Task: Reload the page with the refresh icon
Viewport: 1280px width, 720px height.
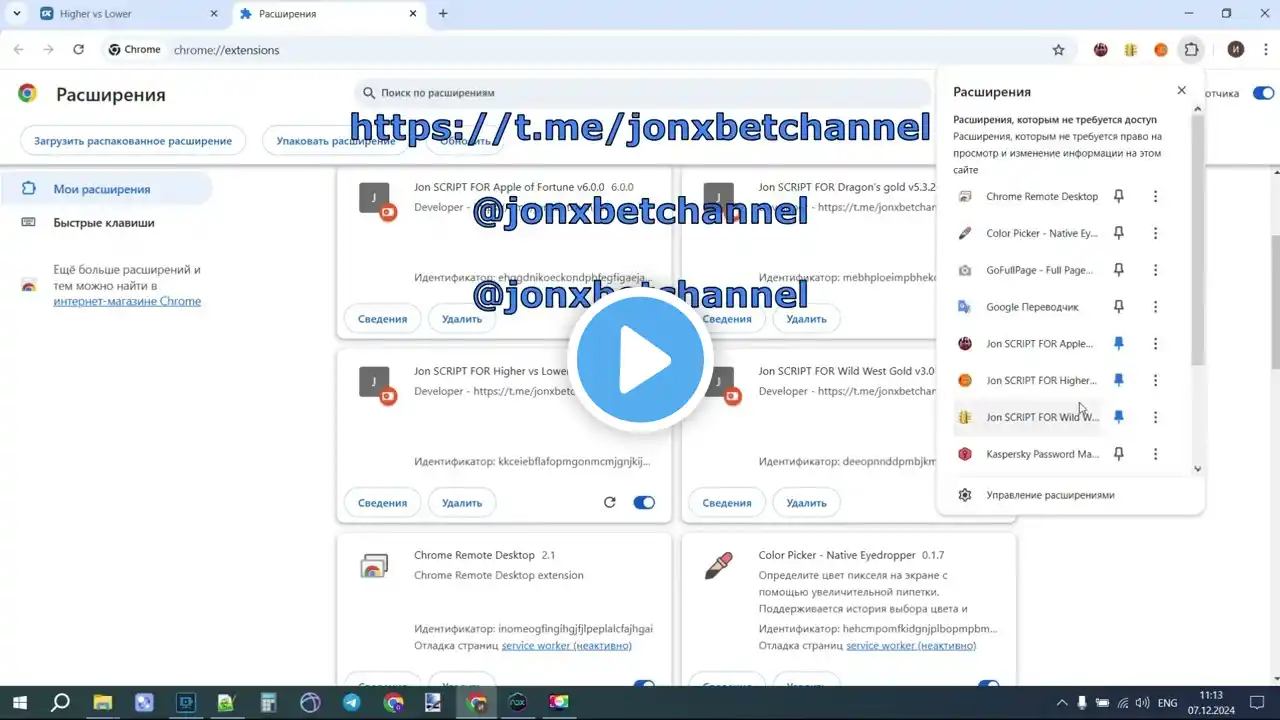Action: click(x=78, y=49)
